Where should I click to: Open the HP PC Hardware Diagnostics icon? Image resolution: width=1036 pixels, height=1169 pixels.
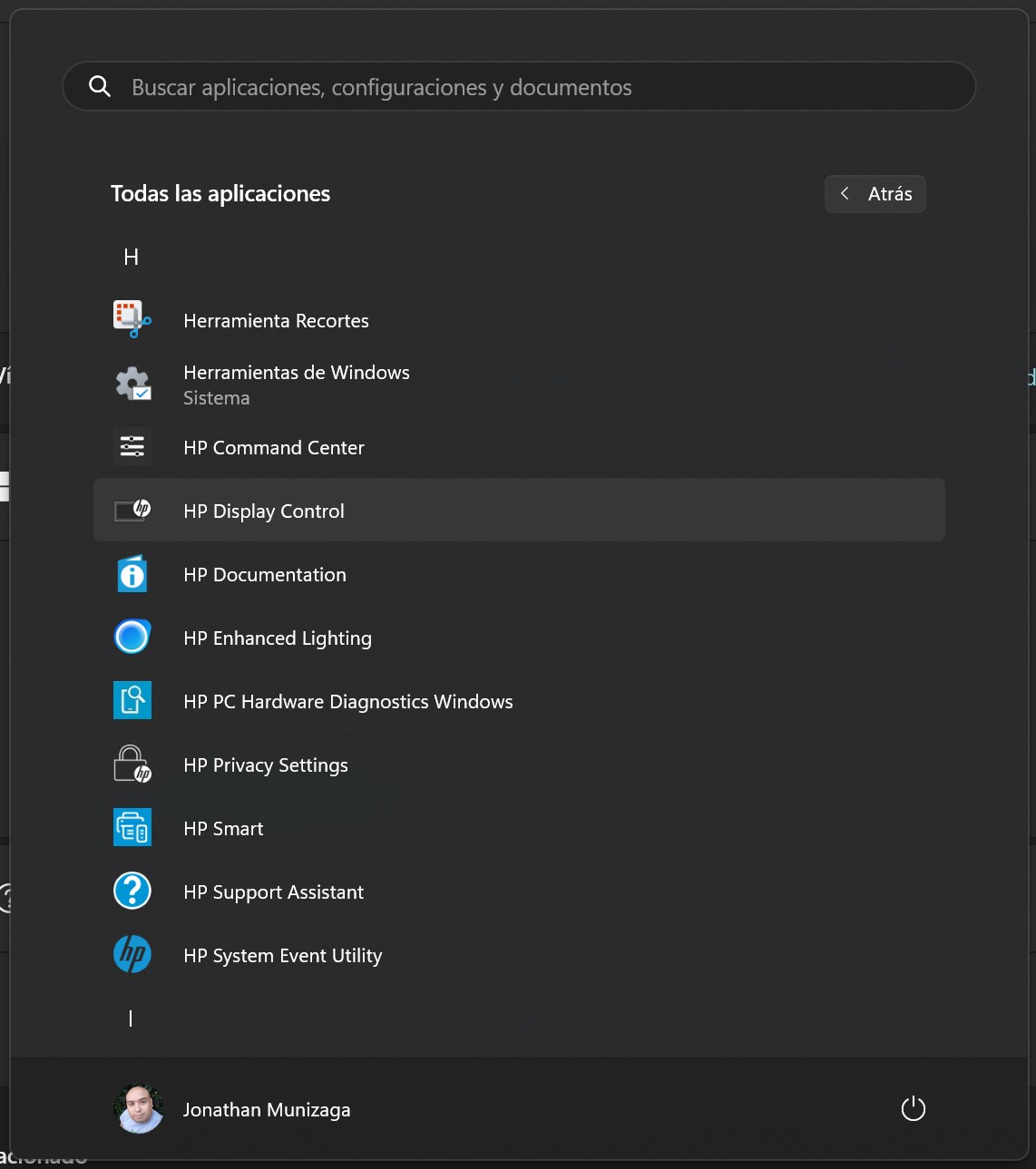[x=132, y=700]
